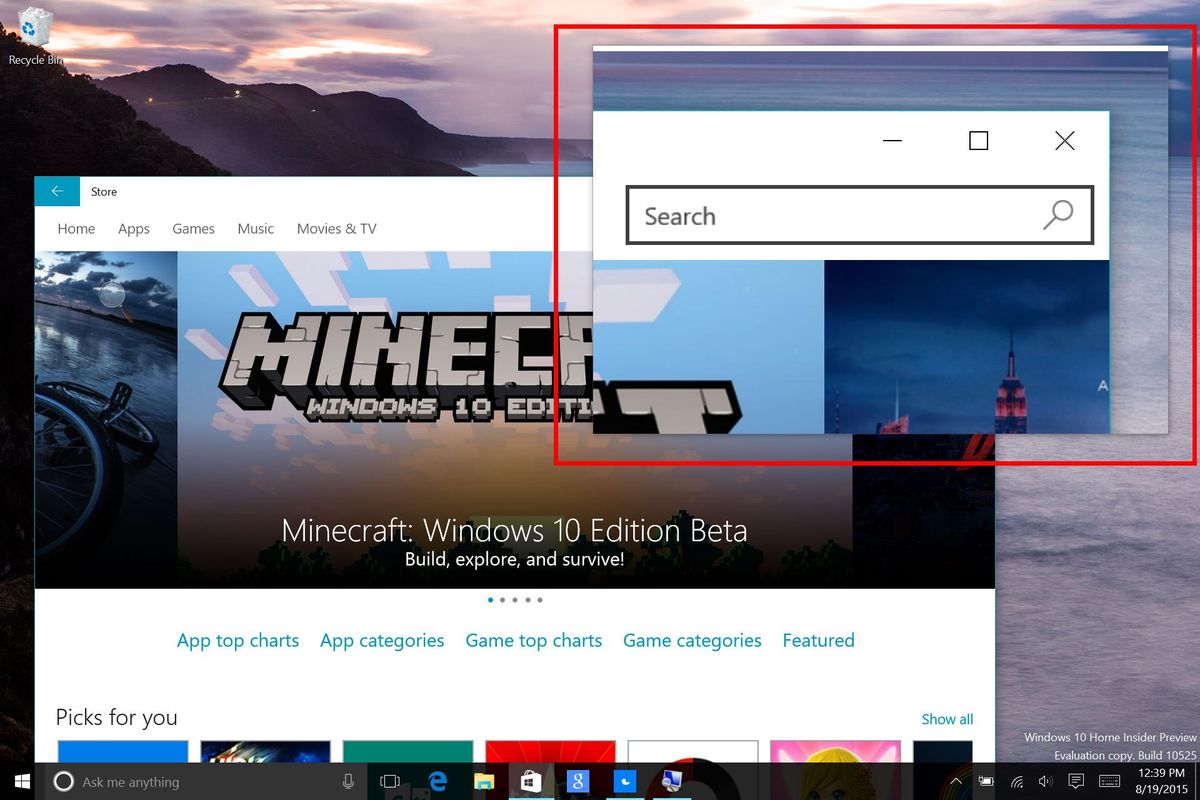This screenshot has width=1200, height=800.
Task: Switch to the Games tab in Store
Action: [x=193, y=228]
